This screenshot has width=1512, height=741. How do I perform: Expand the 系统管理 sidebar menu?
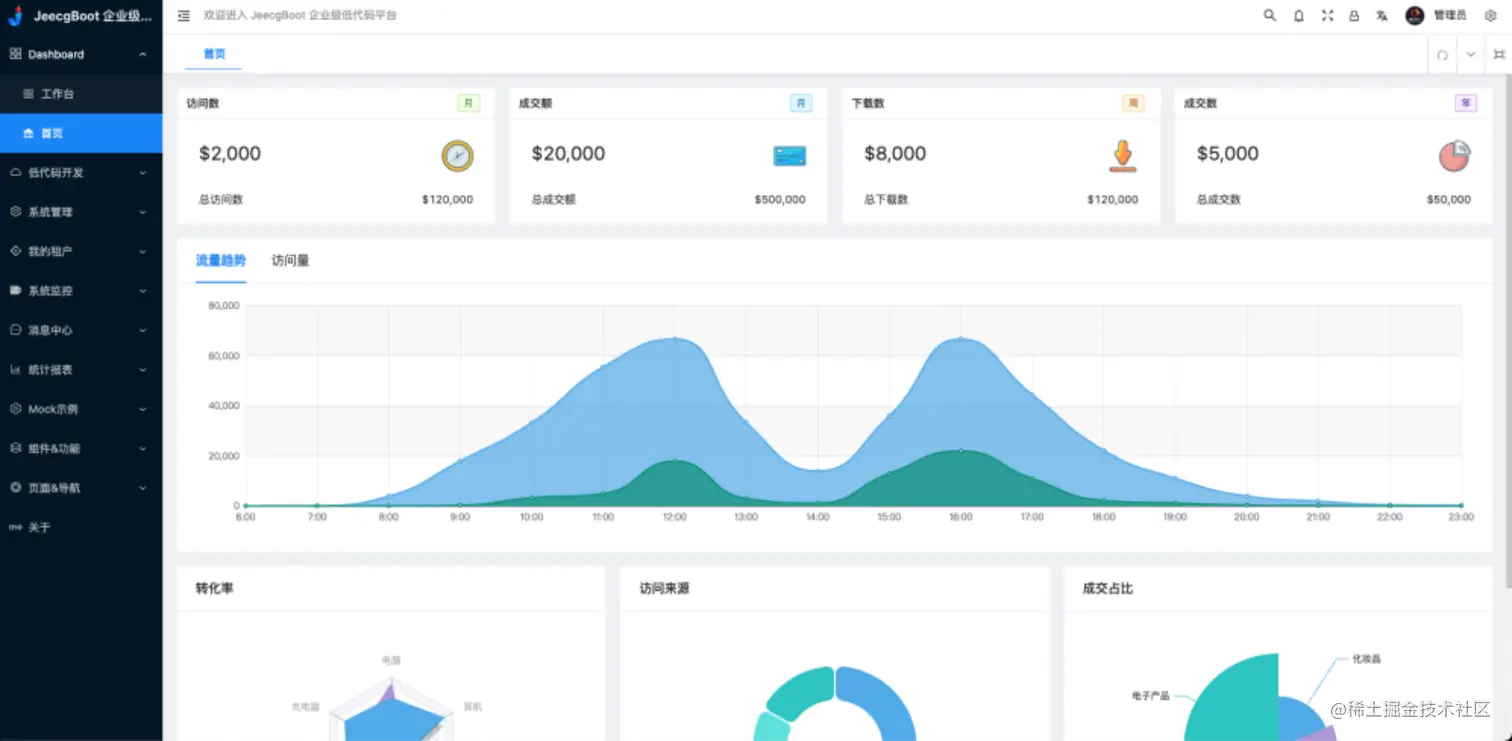click(81, 212)
